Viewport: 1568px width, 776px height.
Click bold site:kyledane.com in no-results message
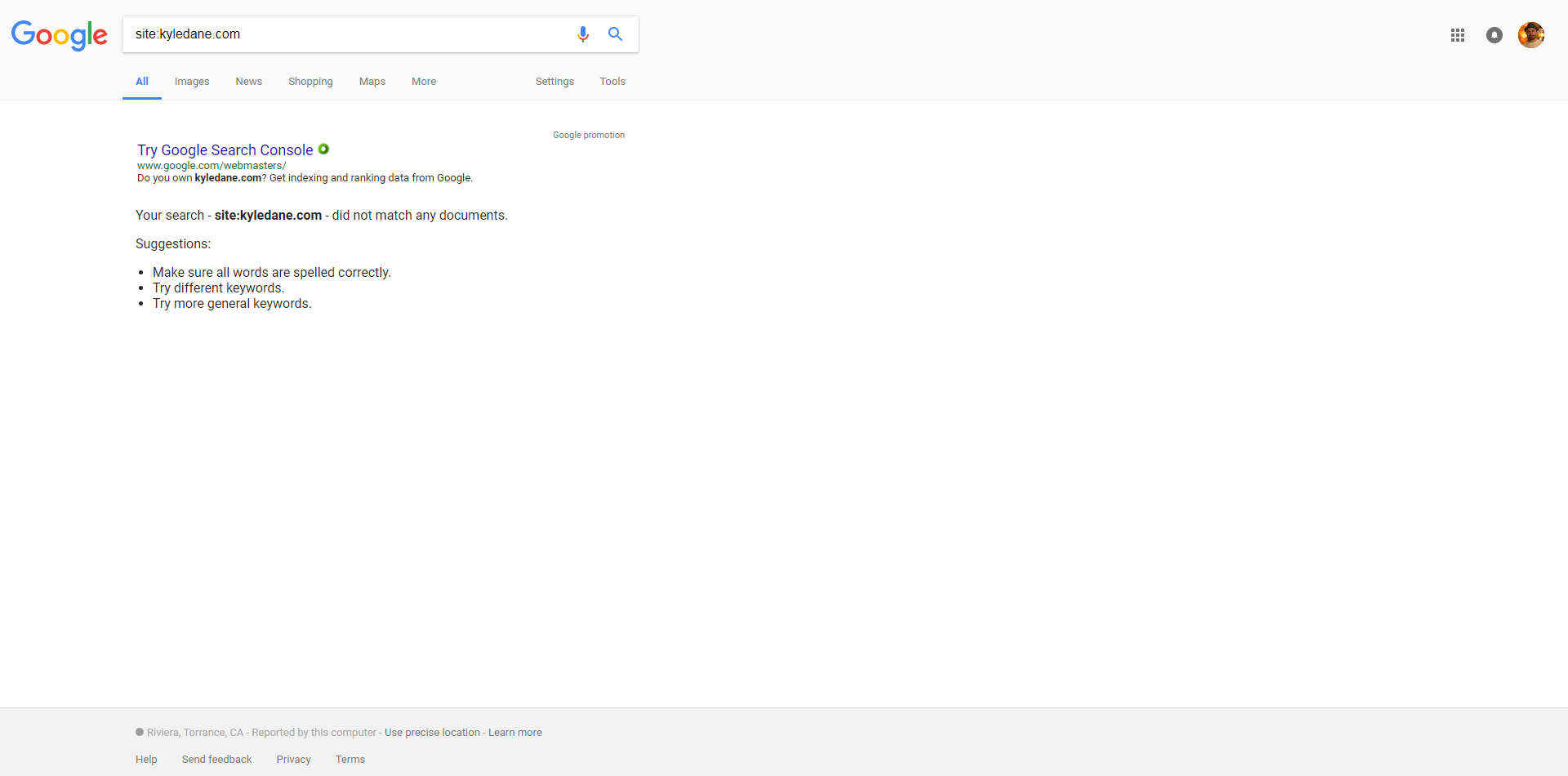coord(268,216)
